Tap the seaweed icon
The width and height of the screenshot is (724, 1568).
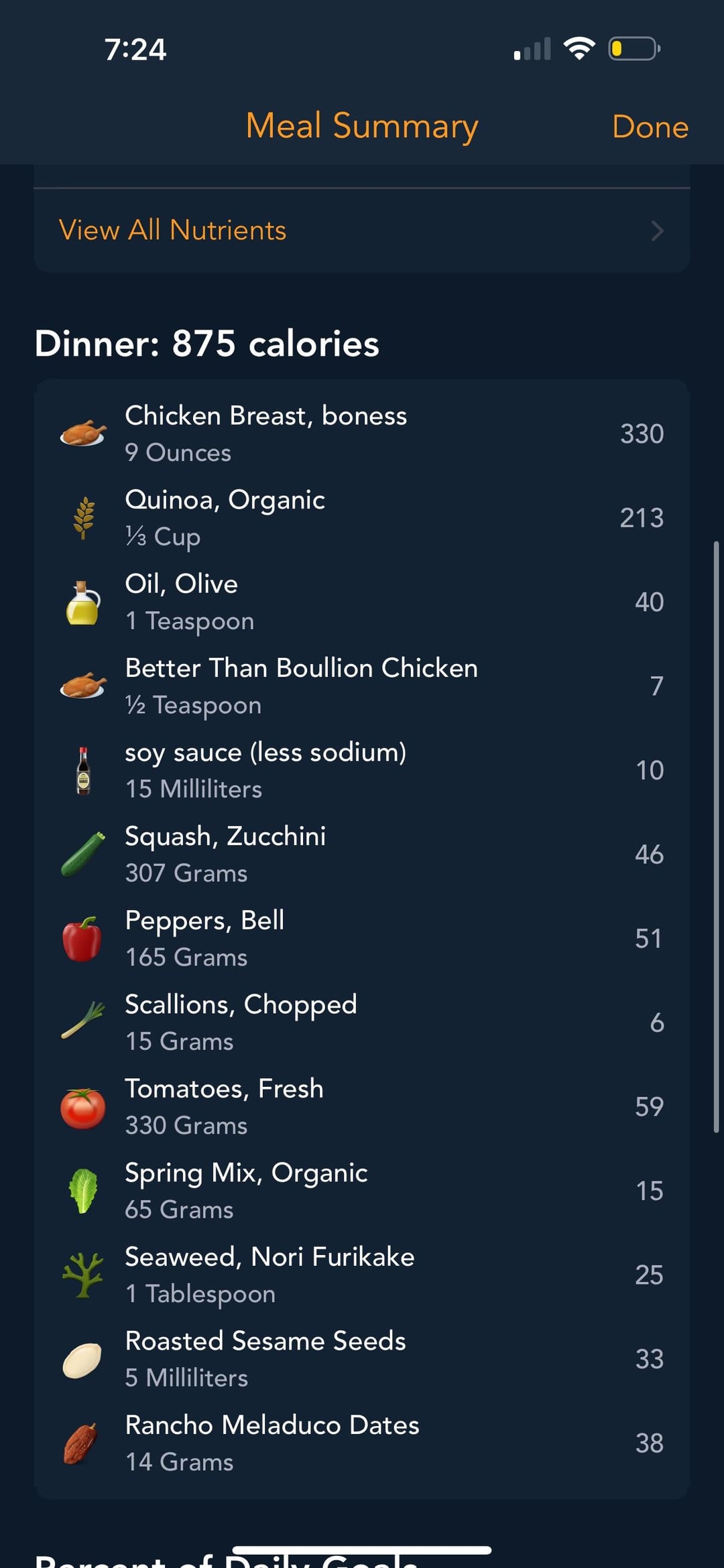83,1275
